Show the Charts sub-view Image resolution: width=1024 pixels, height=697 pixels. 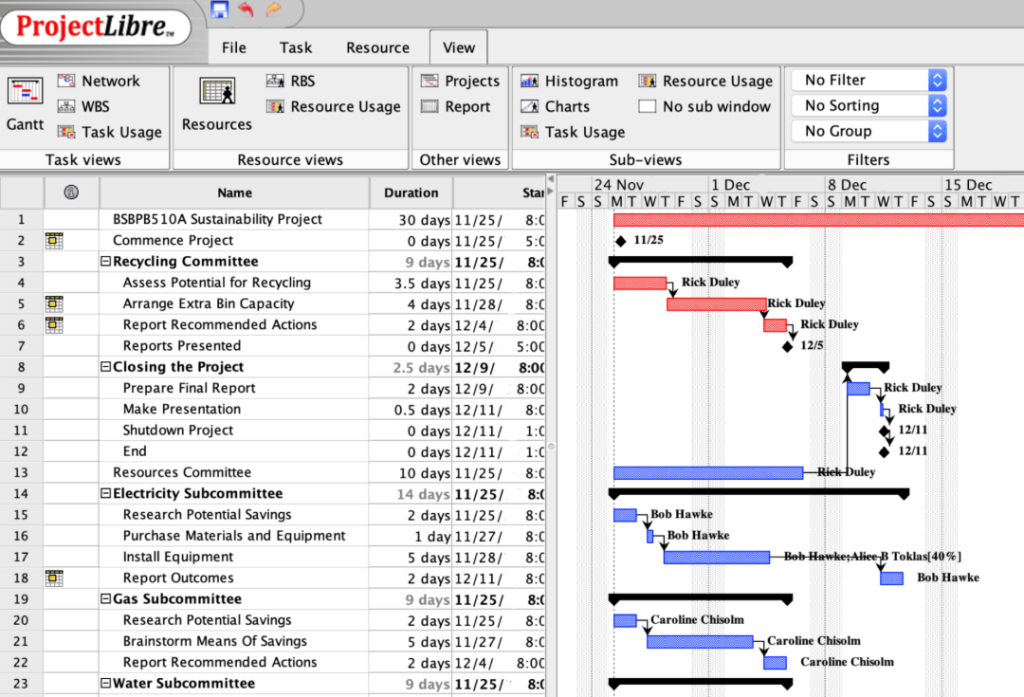pyautogui.click(x=555, y=106)
